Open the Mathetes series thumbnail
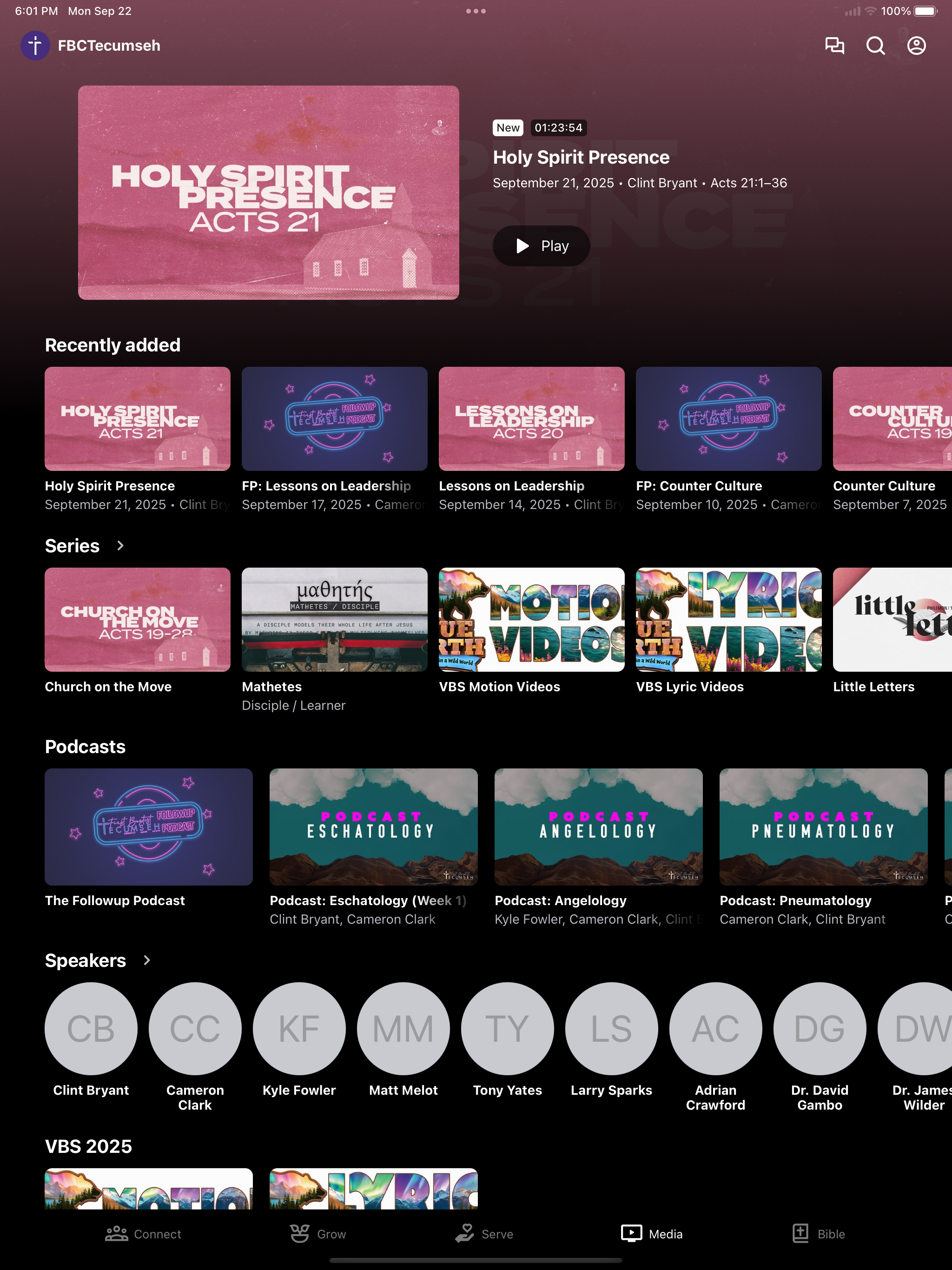The width and height of the screenshot is (952, 1270). coord(335,620)
